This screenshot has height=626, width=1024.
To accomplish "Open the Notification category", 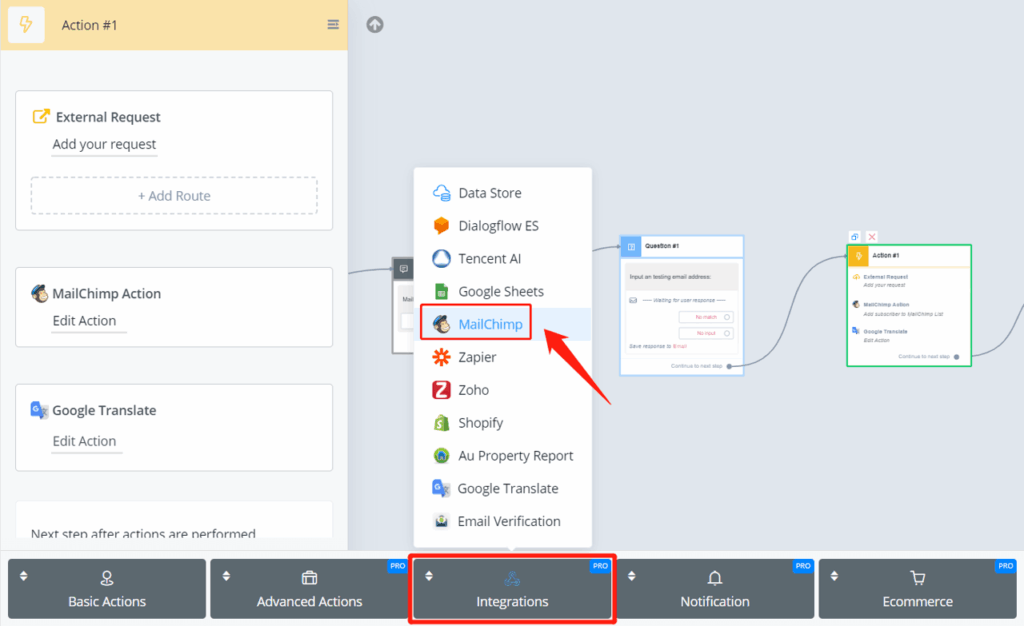I will (x=714, y=590).
